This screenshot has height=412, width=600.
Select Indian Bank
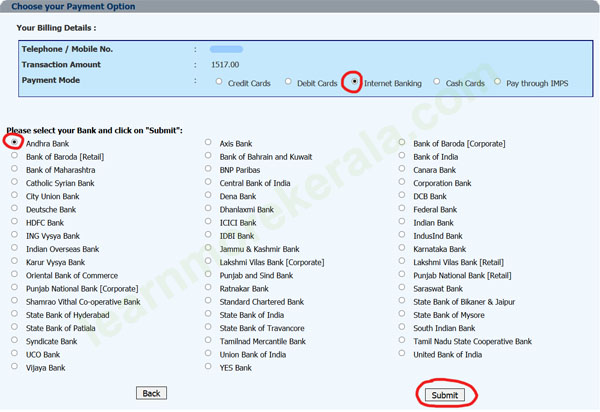(402, 221)
